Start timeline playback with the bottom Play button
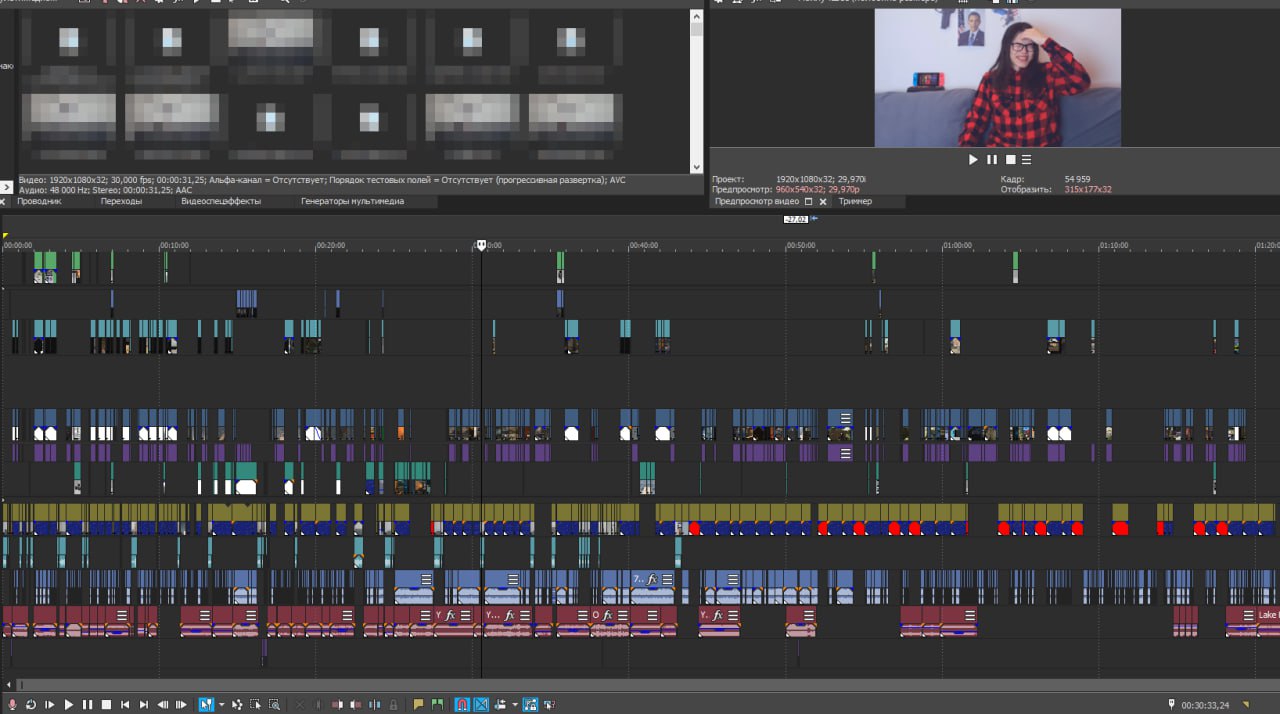Image resolution: width=1280 pixels, height=714 pixels. (x=69, y=704)
